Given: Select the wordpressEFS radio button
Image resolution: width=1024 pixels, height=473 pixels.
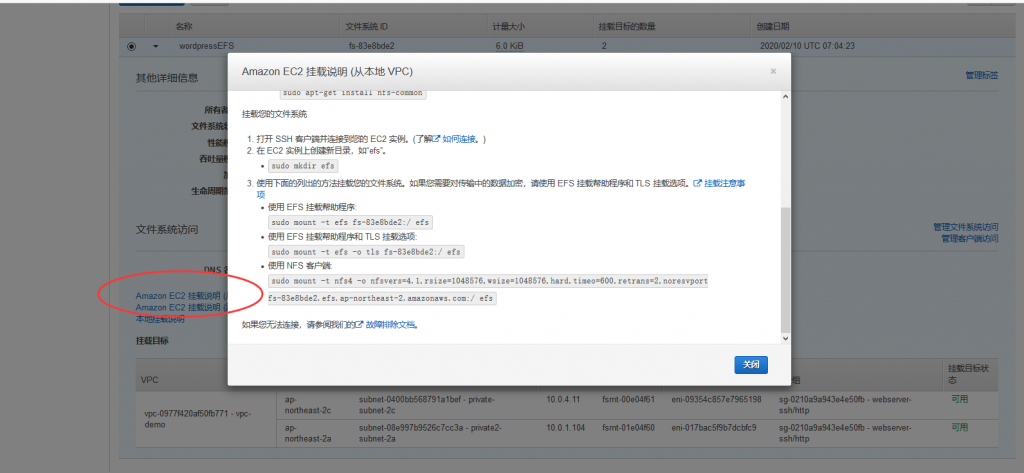Looking at the screenshot, I should 132,46.
